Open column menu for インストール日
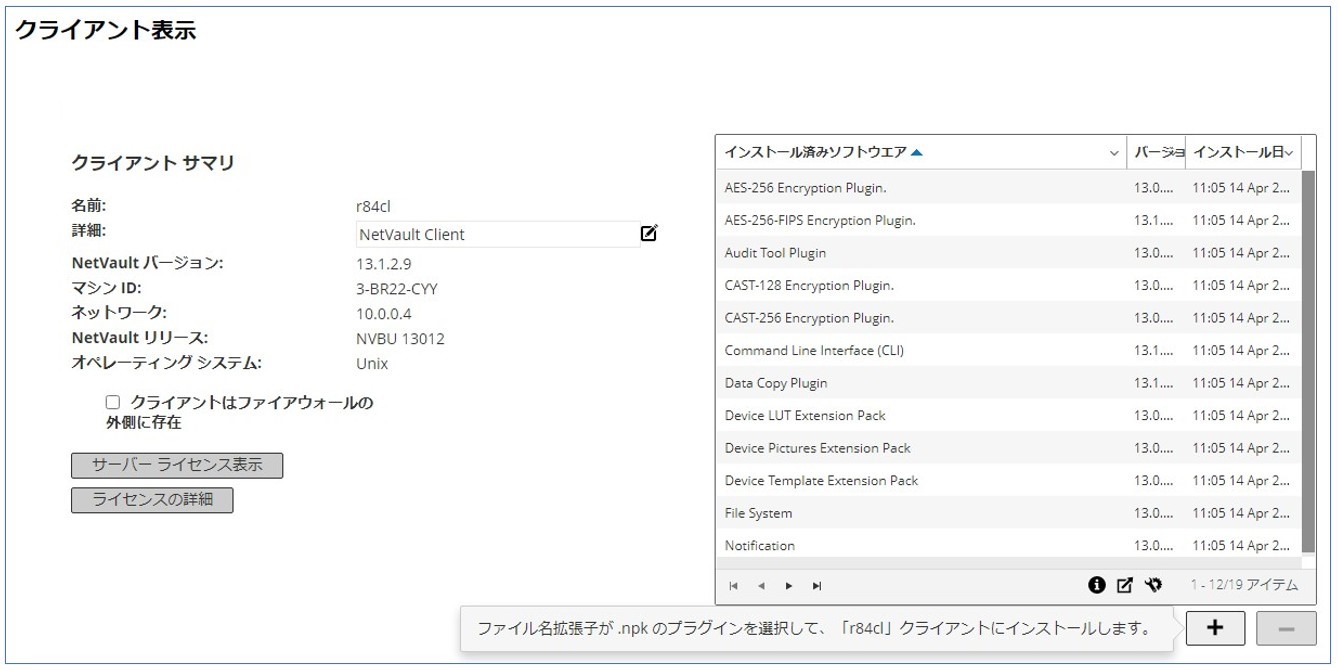This screenshot has height=670, width=1338. (x=1289, y=153)
